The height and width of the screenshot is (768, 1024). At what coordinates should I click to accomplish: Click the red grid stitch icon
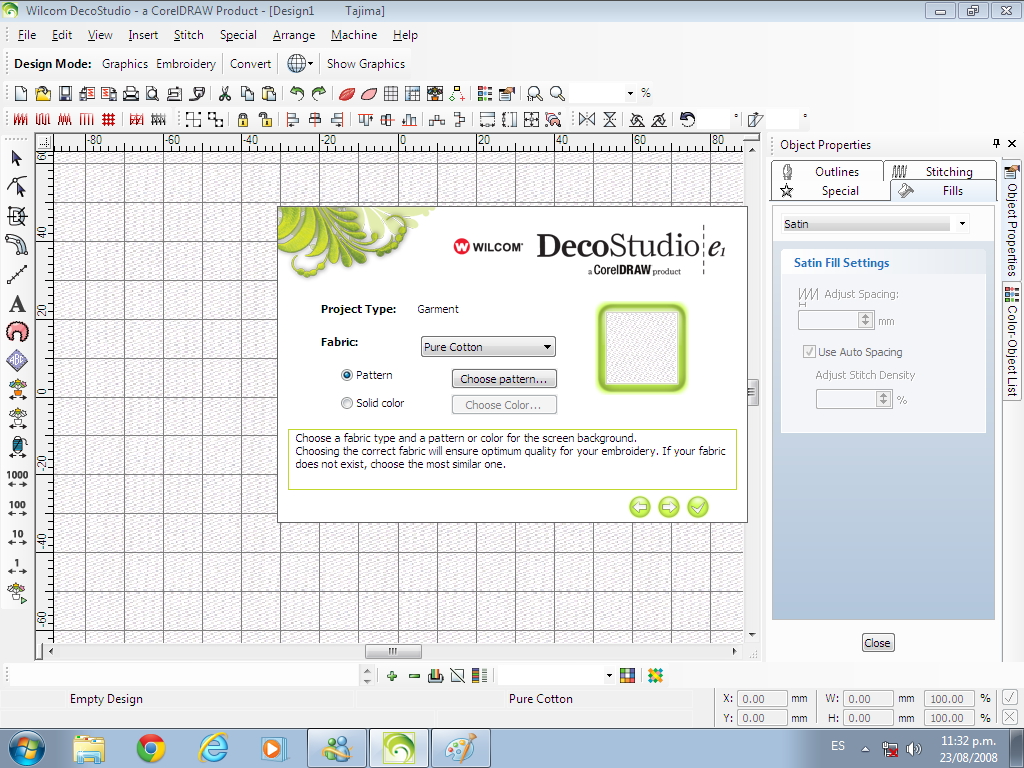tap(108, 120)
